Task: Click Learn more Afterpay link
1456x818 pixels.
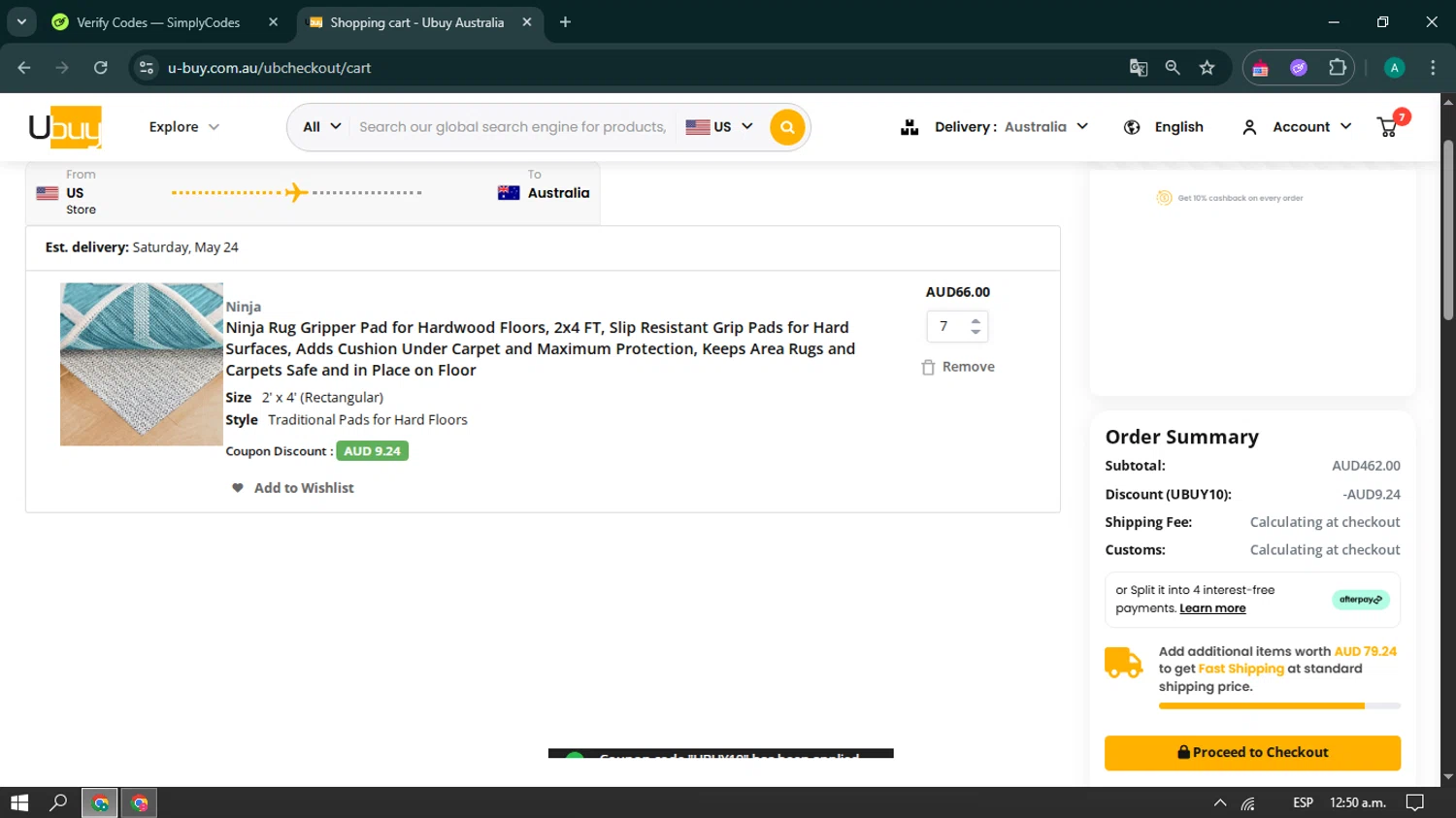Action: (x=1212, y=608)
